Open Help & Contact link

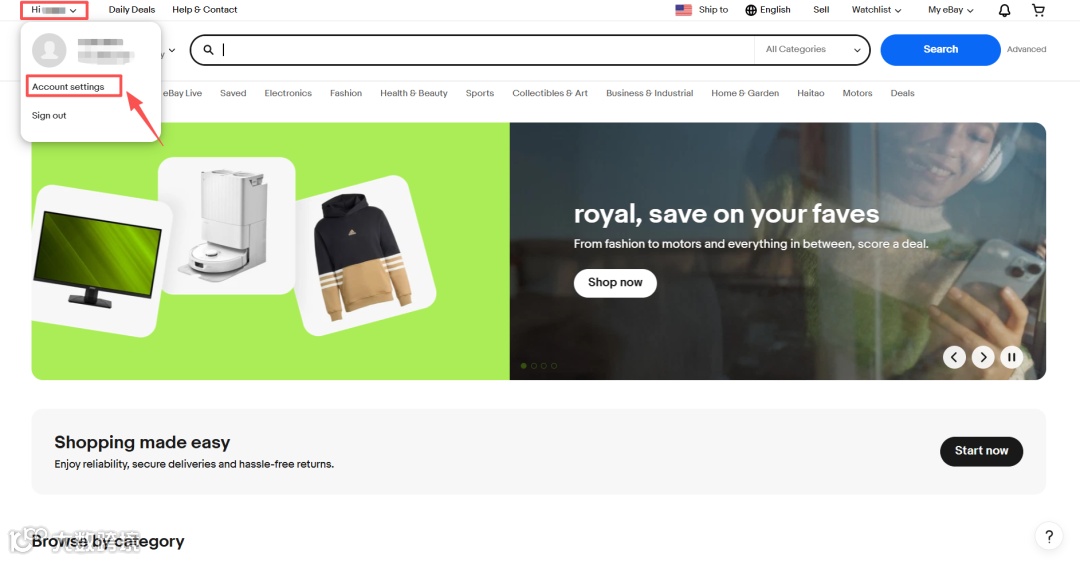click(205, 10)
